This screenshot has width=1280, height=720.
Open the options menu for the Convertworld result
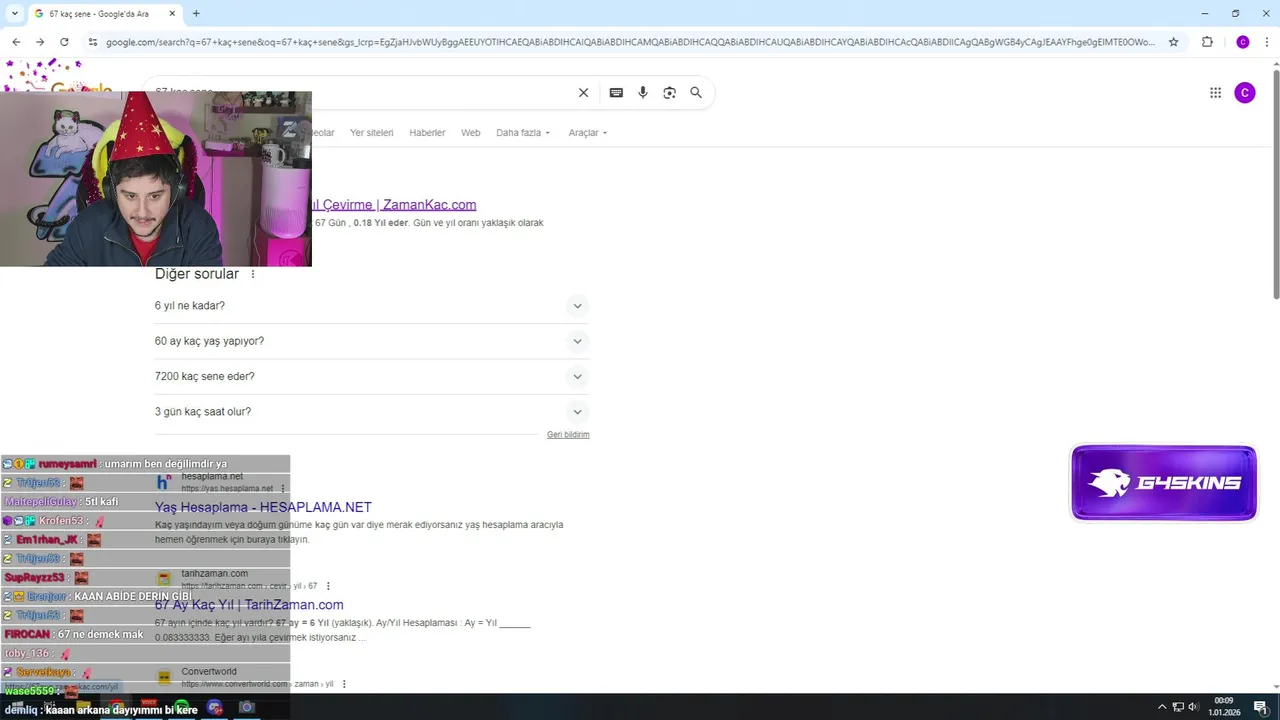coord(344,684)
